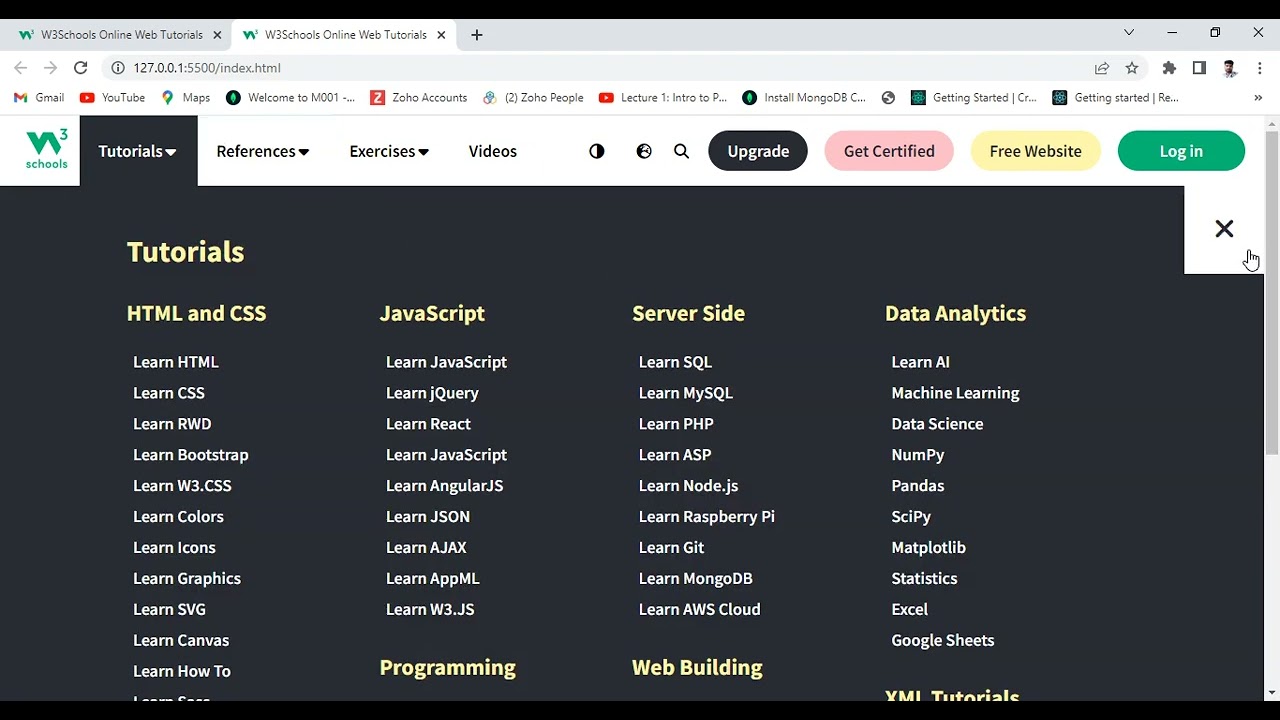Open Gmail bookmark

(x=39, y=98)
